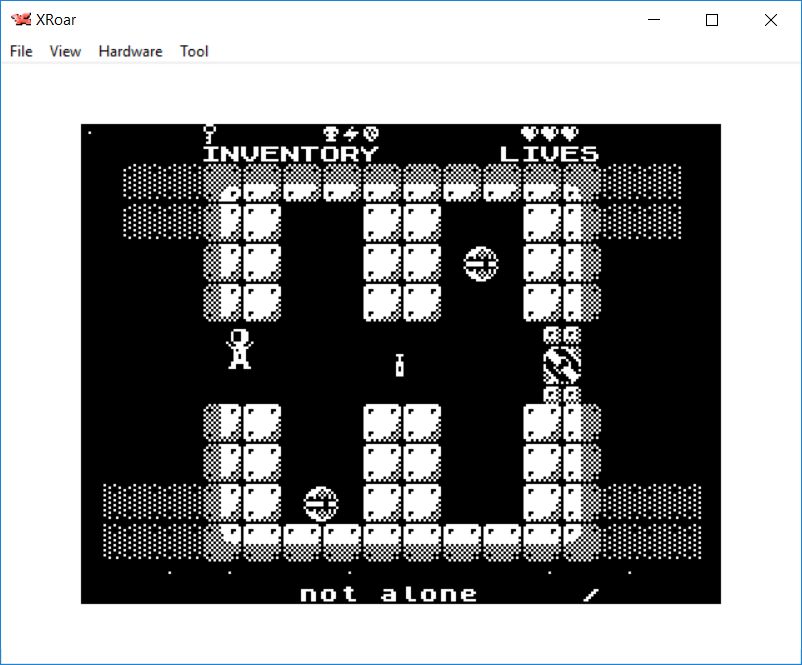This screenshot has height=665, width=802.
Task: Click the slash symbol beside the room name
Action: [x=591, y=594]
